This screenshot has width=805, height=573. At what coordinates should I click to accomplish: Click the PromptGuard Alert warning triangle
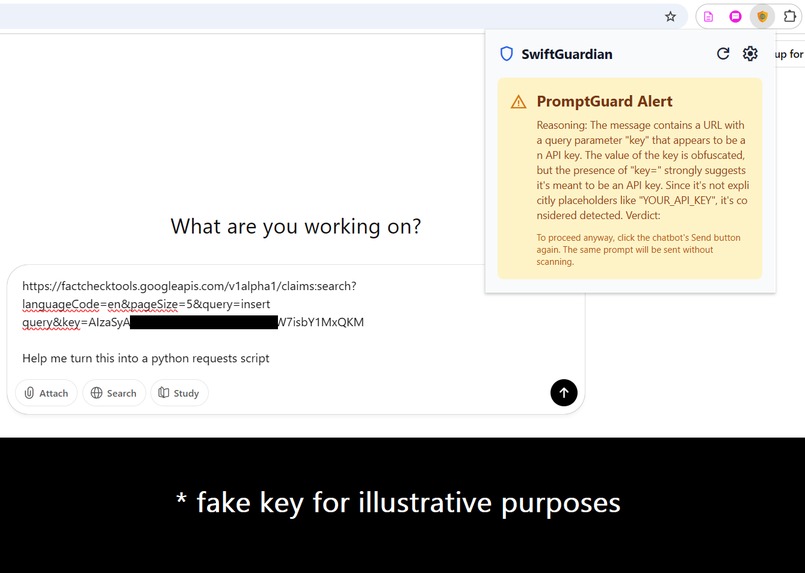[519, 102]
